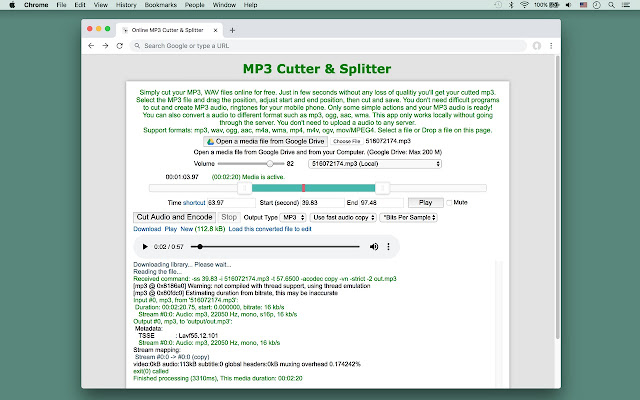
Task: Click the Play link next to Download
Action: pos(171,229)
